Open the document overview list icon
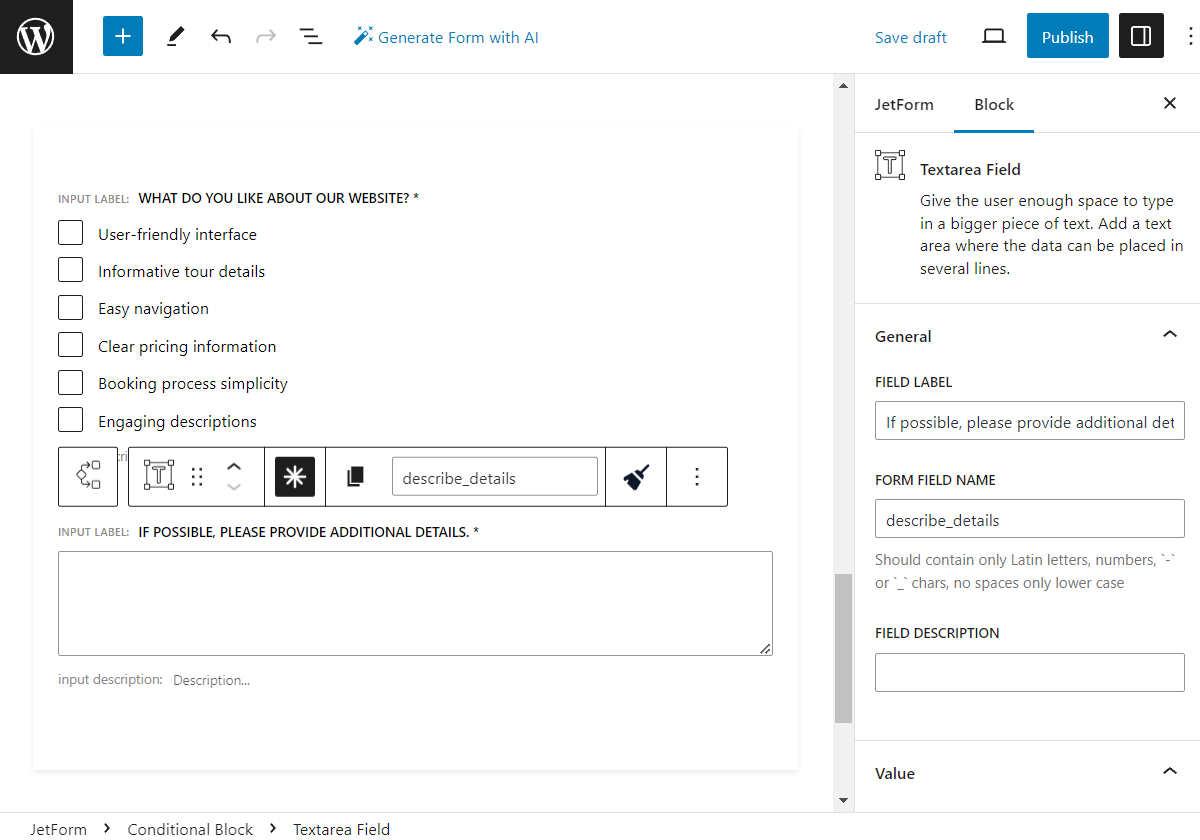1200x840 pixels. [311, 36]
